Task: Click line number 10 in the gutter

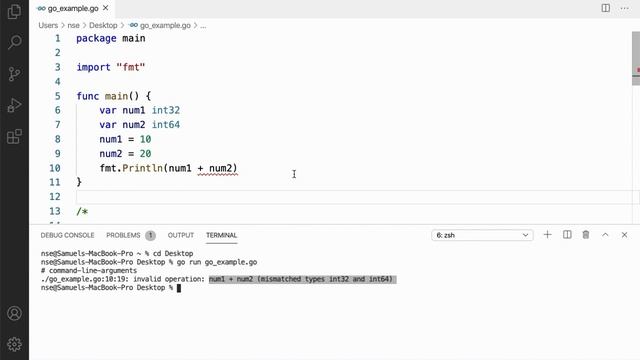Action: click(x=55, y=168)
